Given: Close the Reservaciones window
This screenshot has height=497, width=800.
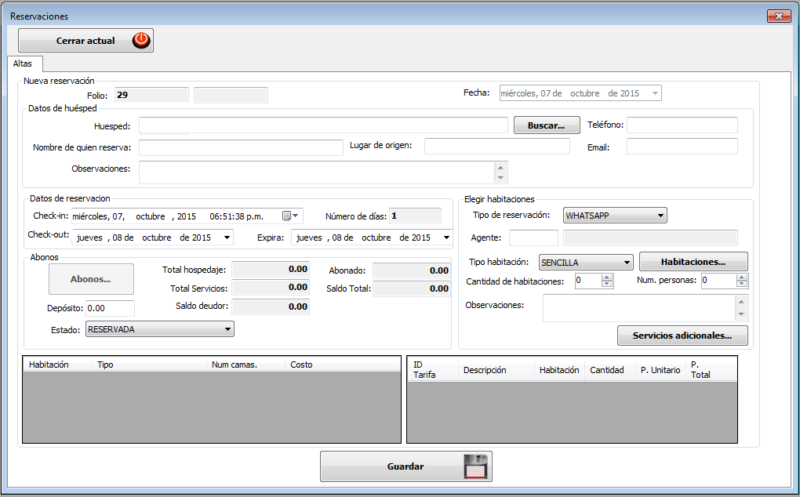Looking at the screenshot, I should point(779,16).
